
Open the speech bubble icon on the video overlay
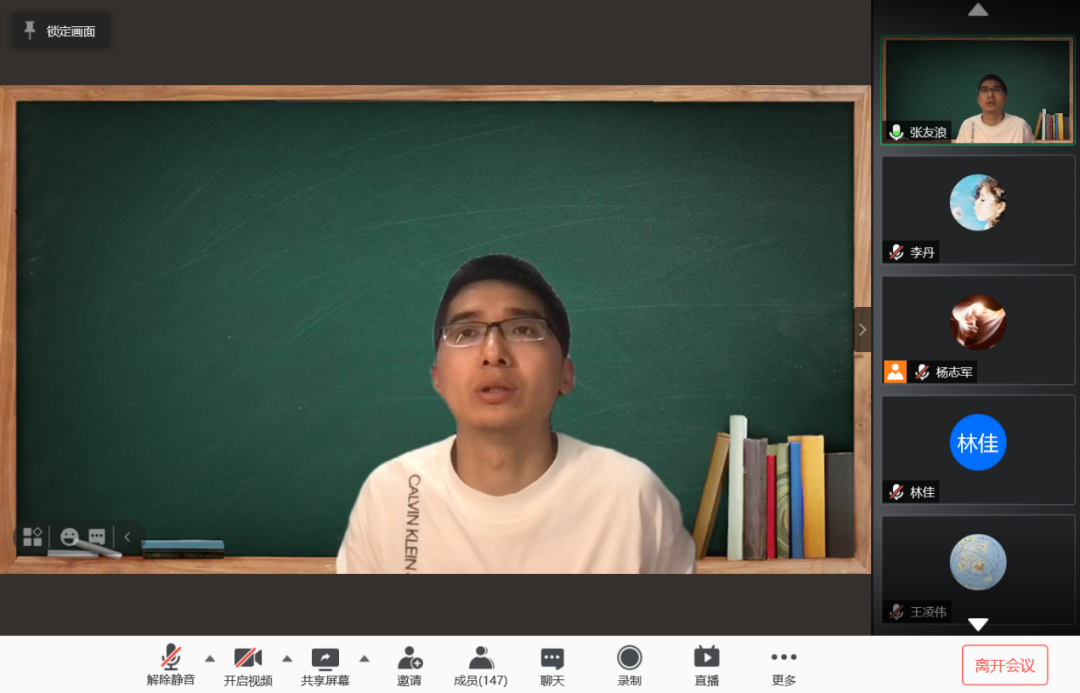coord(97,537)
